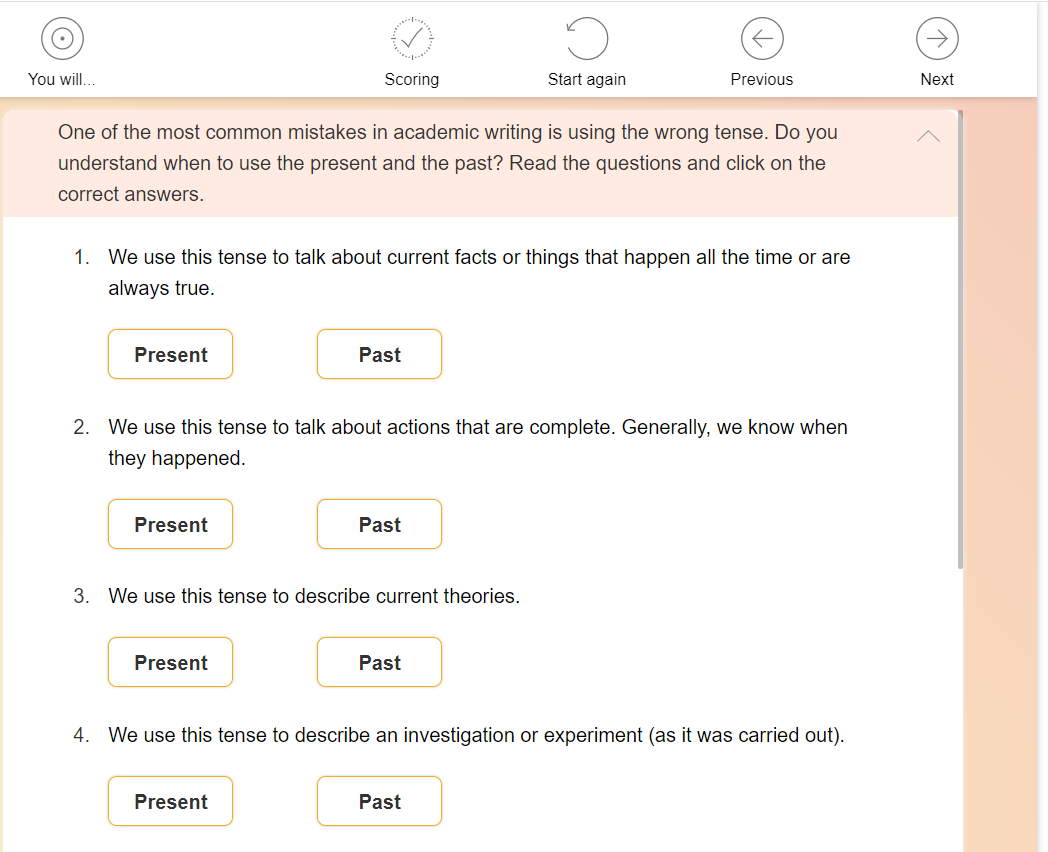Select Past for question 1
The width and height of the screenshot is (1048, 852).
click(x=379, y=355)
